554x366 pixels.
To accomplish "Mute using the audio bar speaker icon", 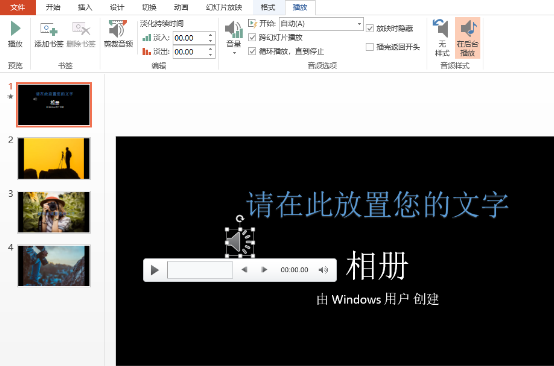I will [323, 270].
